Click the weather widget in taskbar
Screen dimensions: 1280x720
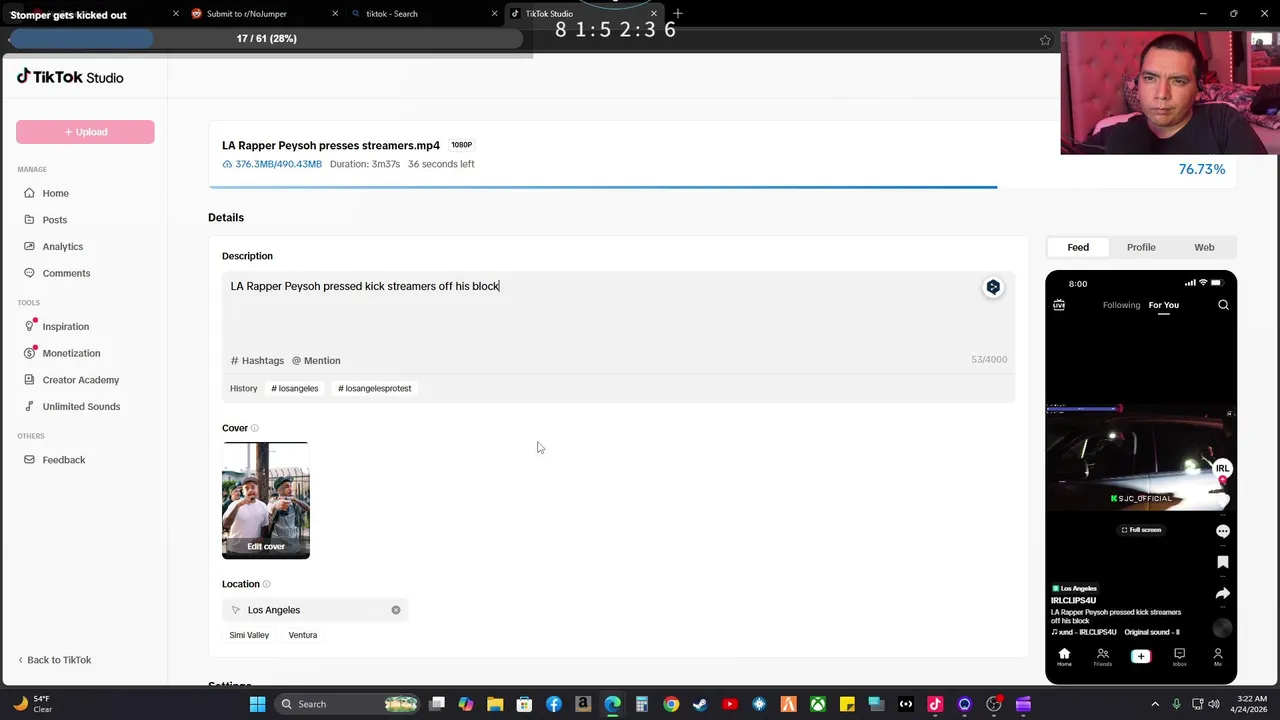coord(30,704)
